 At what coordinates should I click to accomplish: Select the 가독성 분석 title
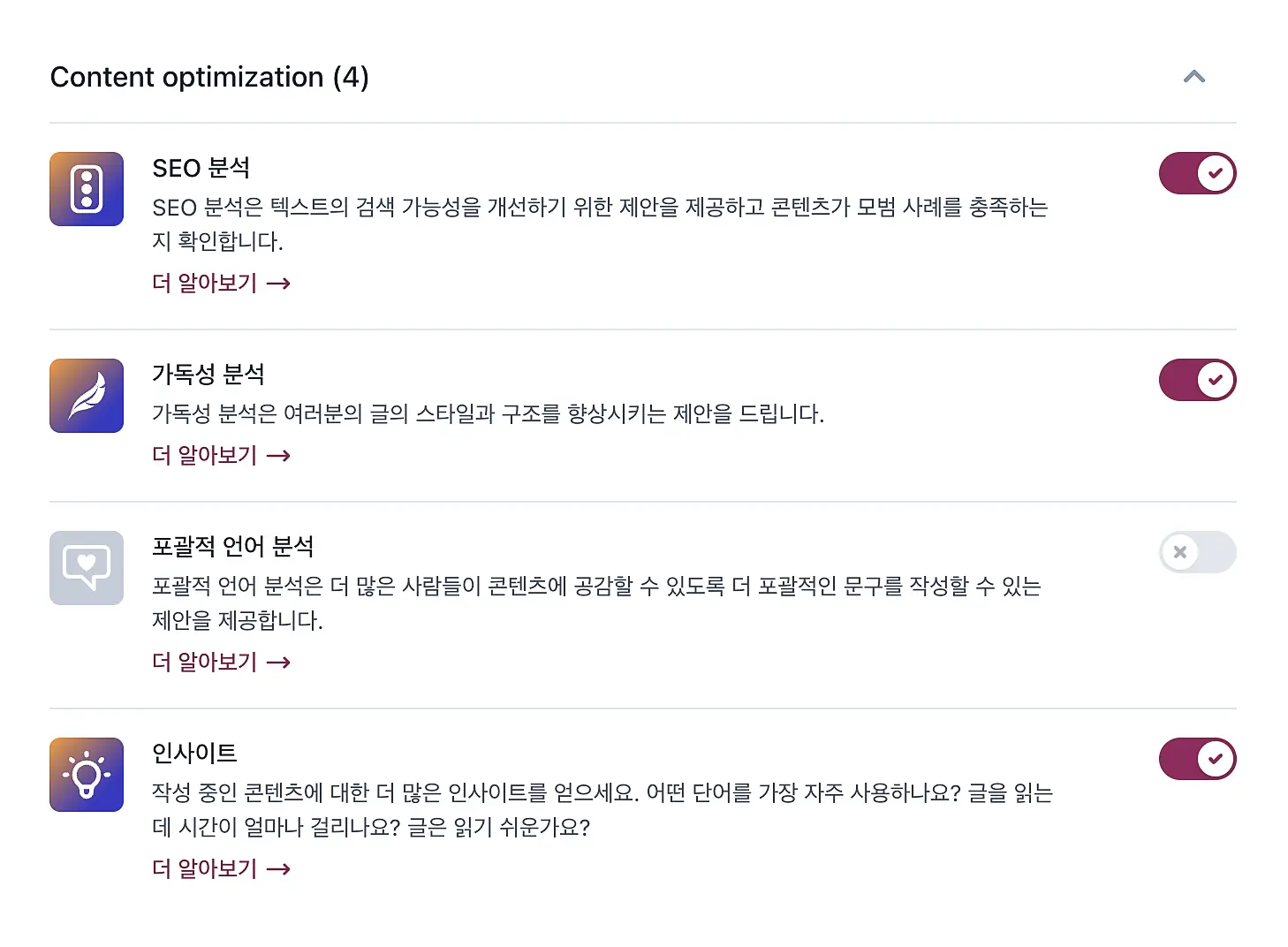[x=208, y=375]
